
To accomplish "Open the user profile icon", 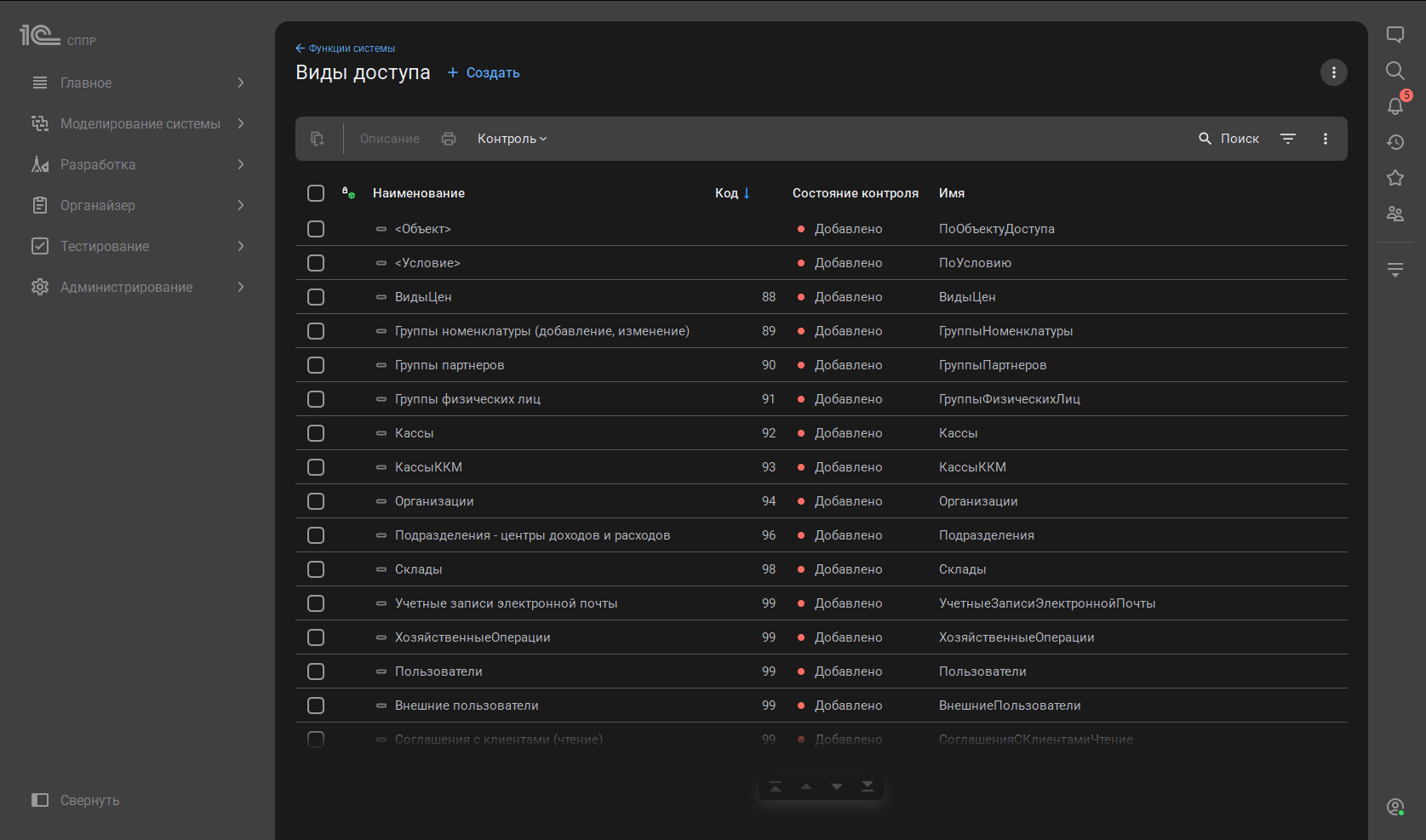I will coord(1395,807).
